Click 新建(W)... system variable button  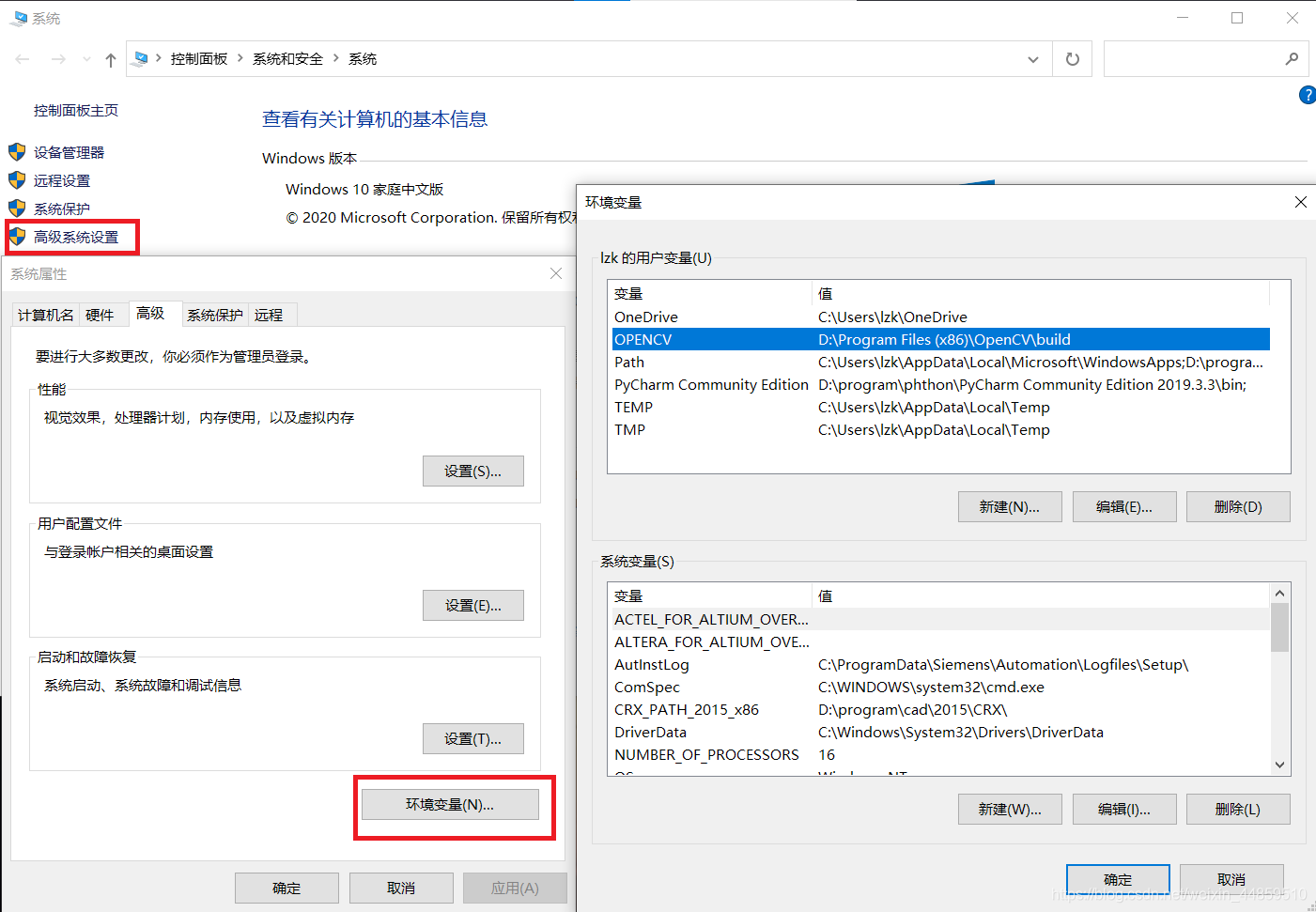[1010, 810]
